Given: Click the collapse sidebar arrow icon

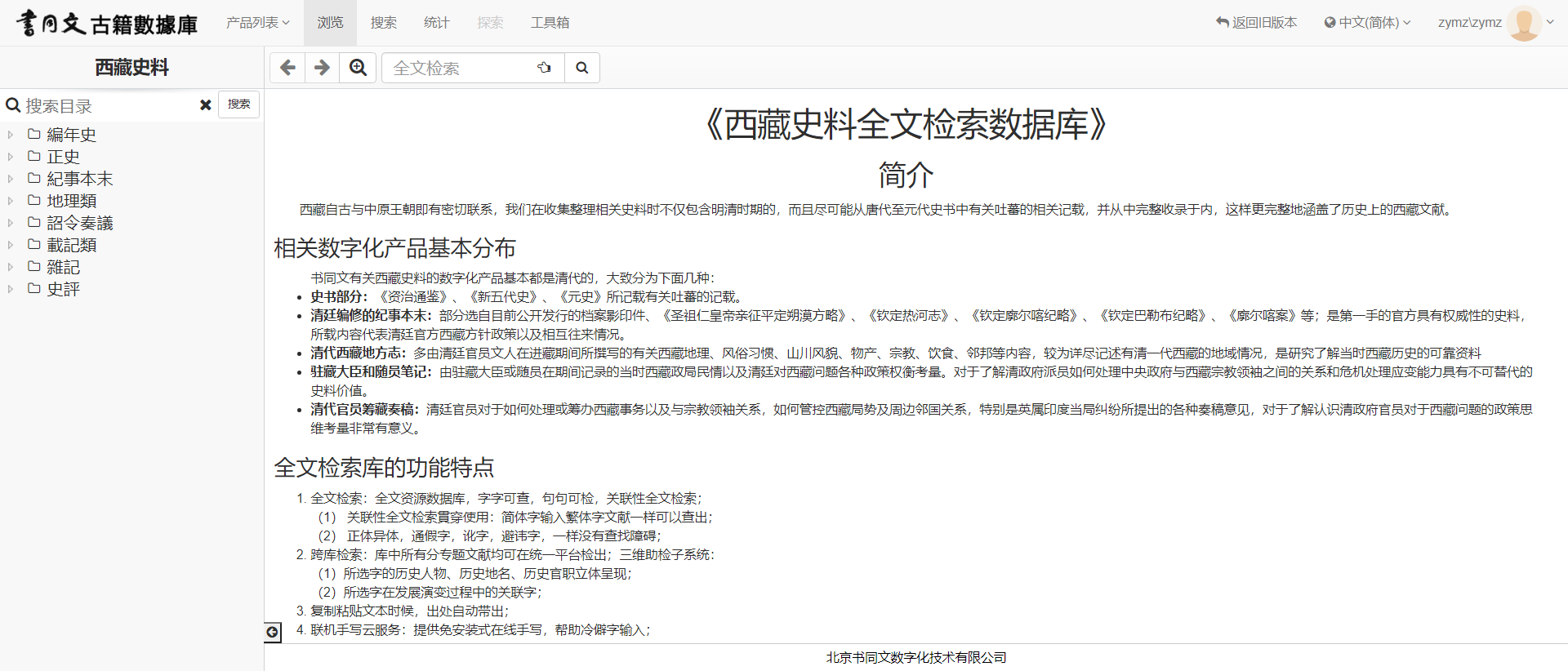Looking at the screenshot, I should (x=273, y=632).
